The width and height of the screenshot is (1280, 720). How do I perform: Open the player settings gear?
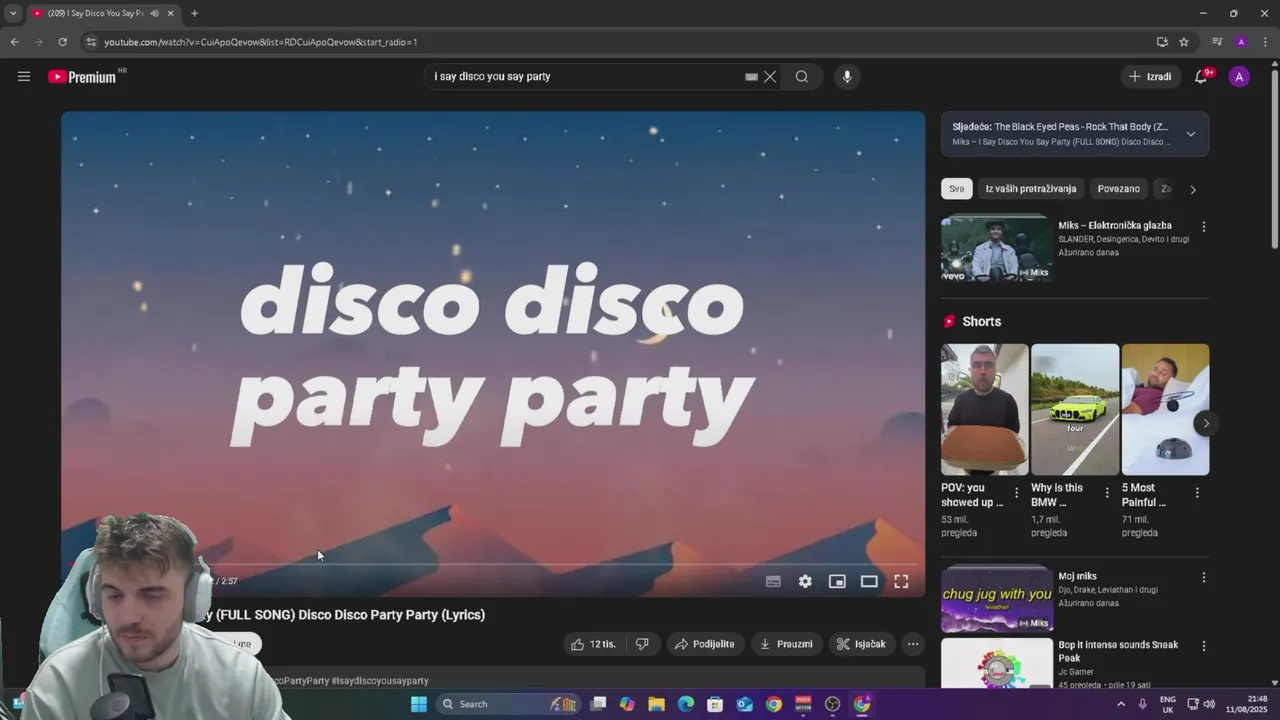[805, 581]
